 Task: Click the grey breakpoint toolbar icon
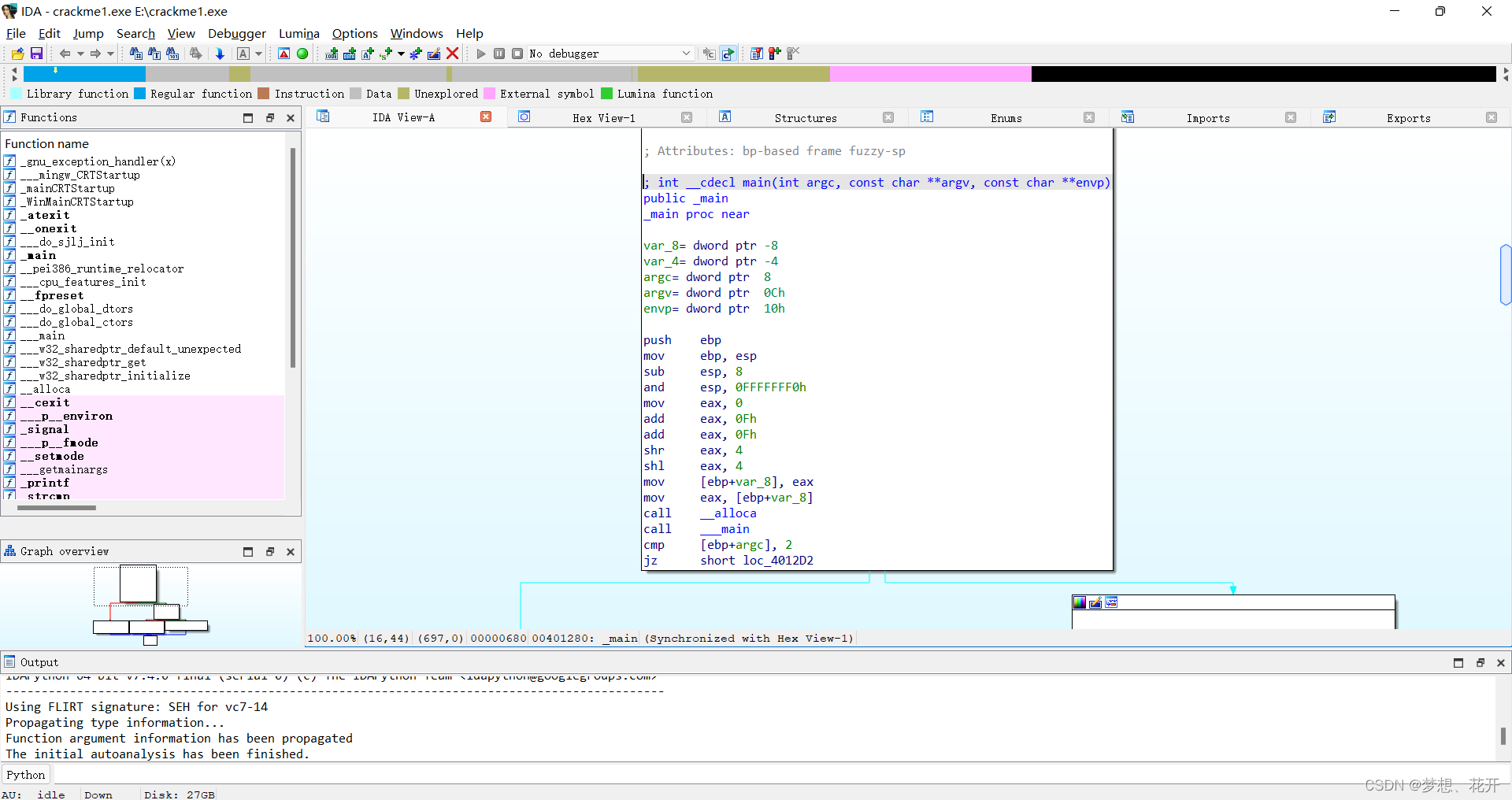[709, 54]
